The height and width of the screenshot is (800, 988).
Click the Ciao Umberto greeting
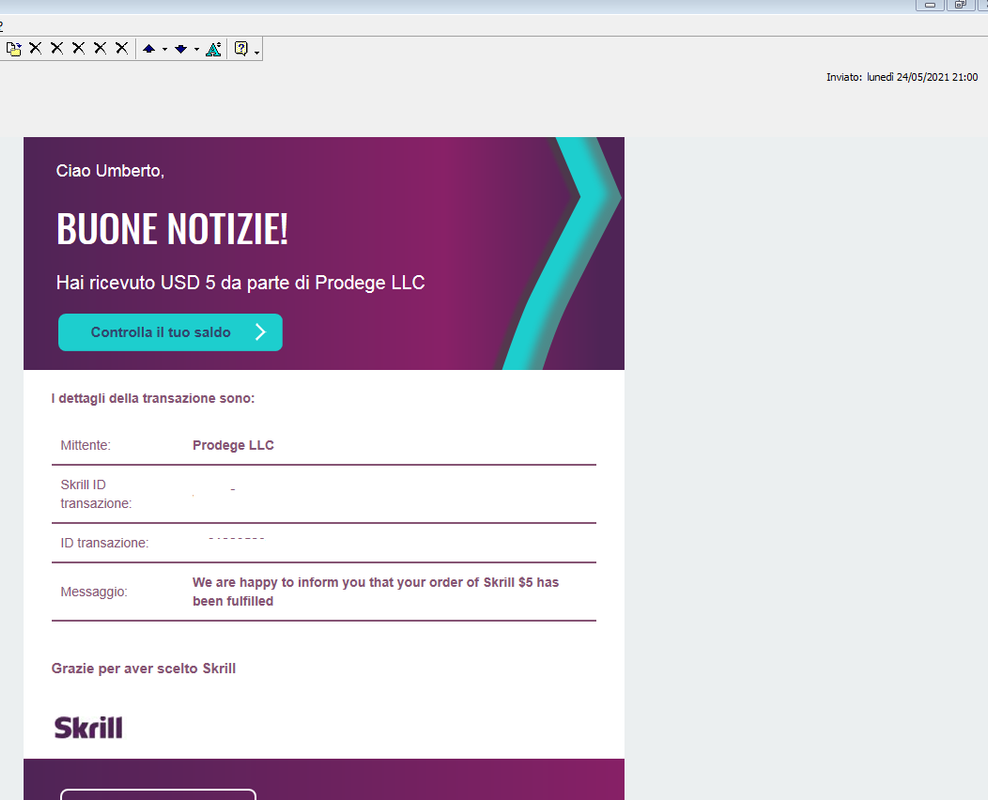tap(110, 171)
